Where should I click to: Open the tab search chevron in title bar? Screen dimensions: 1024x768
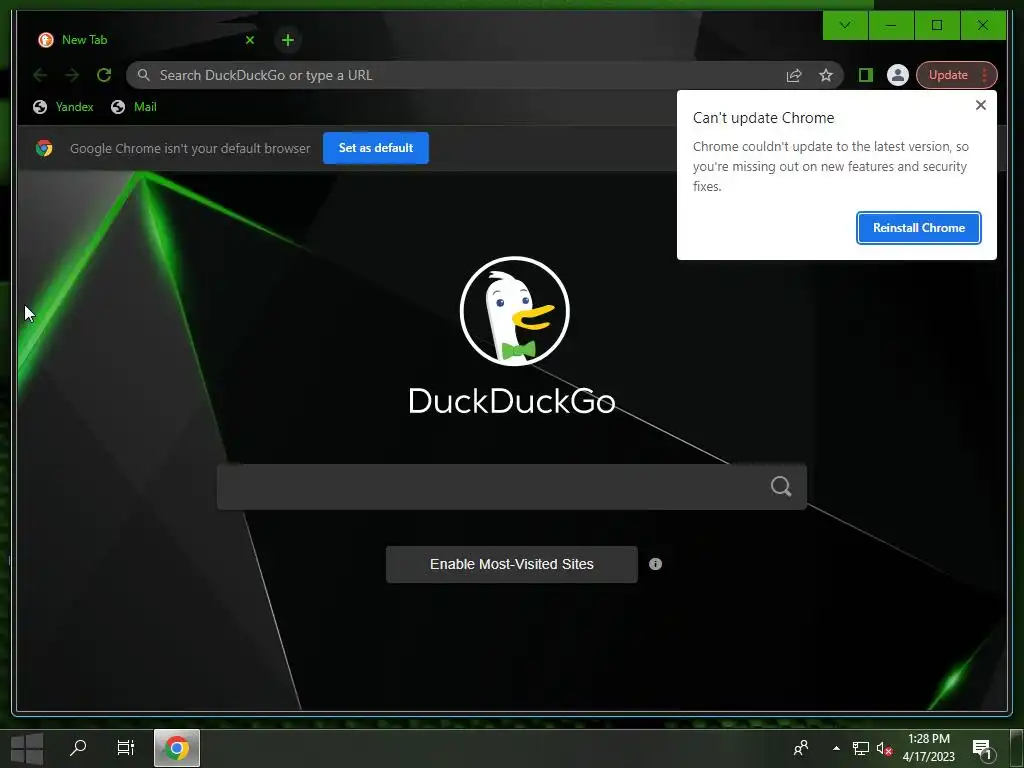[x=844, y=25]
